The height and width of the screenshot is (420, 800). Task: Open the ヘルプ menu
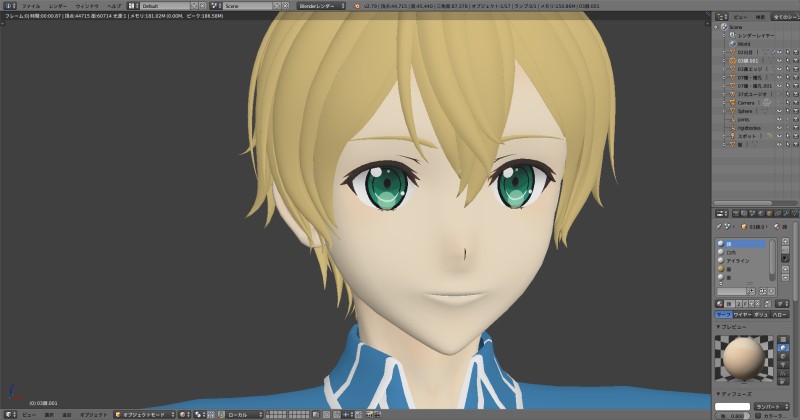click(x=114, y=6)
